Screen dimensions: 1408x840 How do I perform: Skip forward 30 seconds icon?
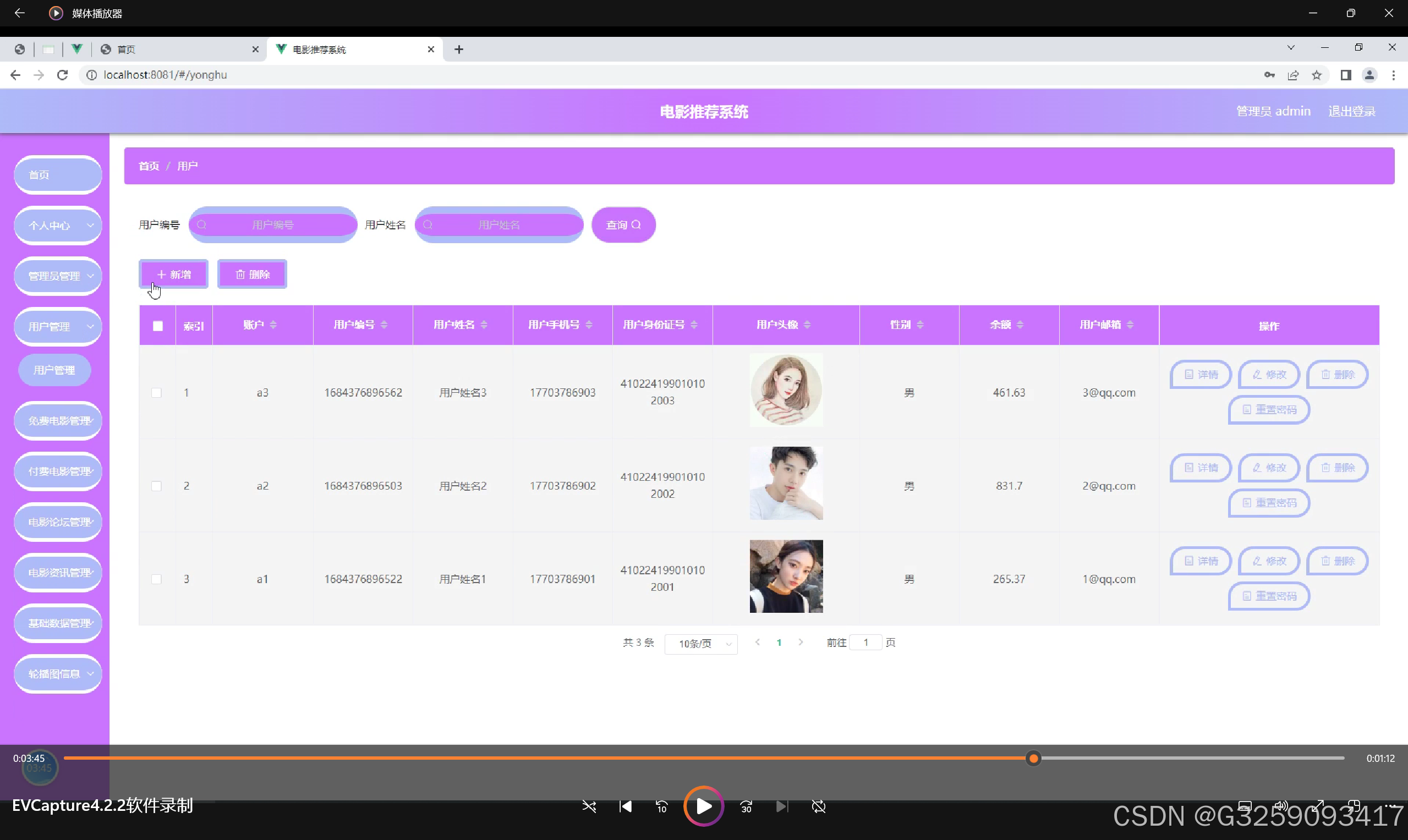click(746, 806)
